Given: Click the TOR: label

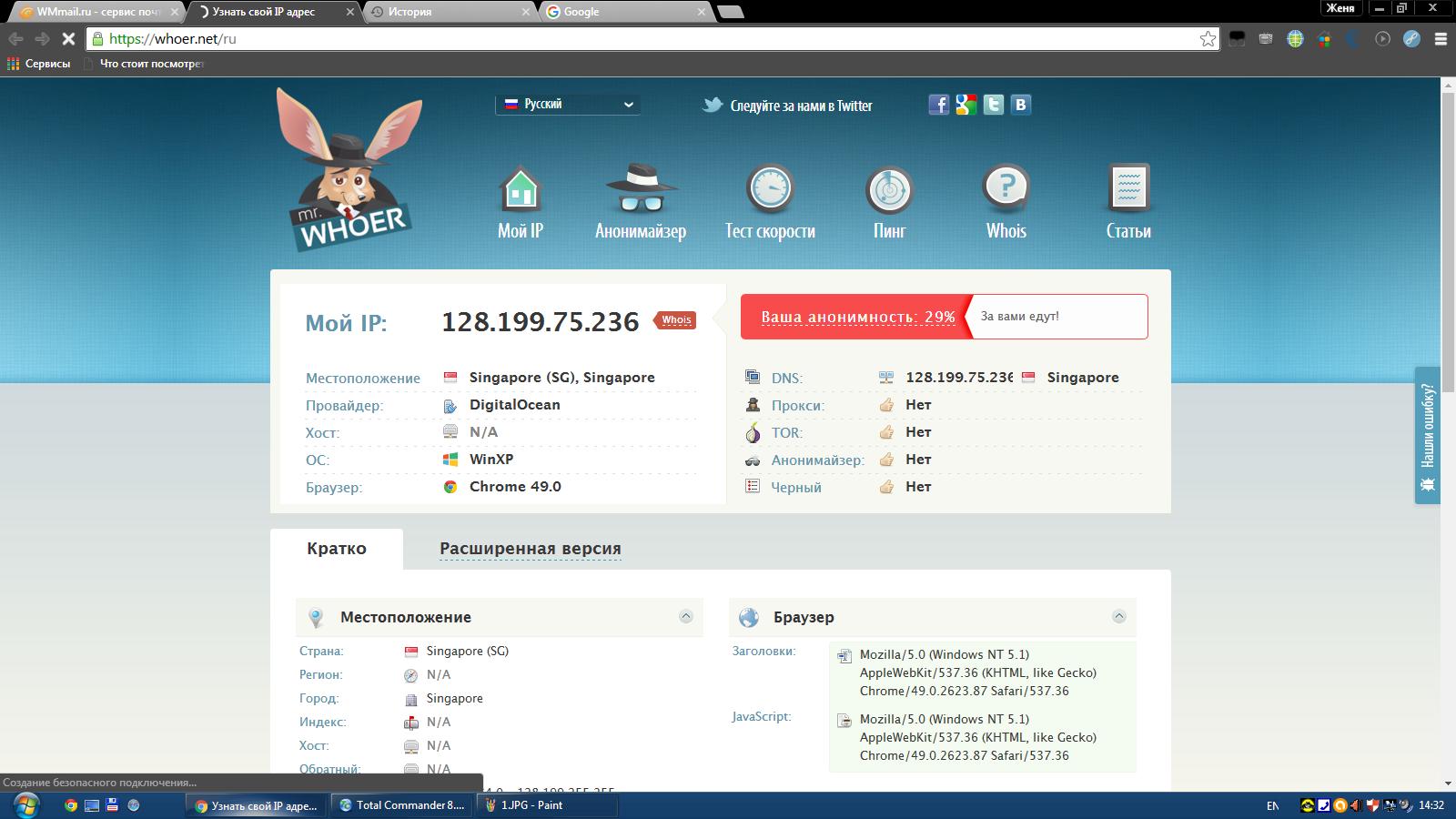Looking at the screenshot, I should (x=787, y=433).
